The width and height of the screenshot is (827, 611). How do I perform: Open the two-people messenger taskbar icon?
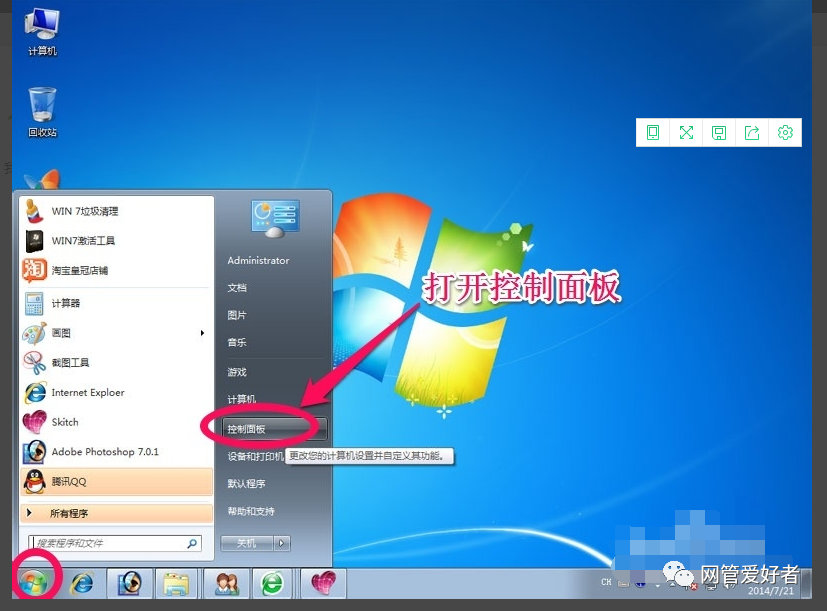click(x=227, y=584)
